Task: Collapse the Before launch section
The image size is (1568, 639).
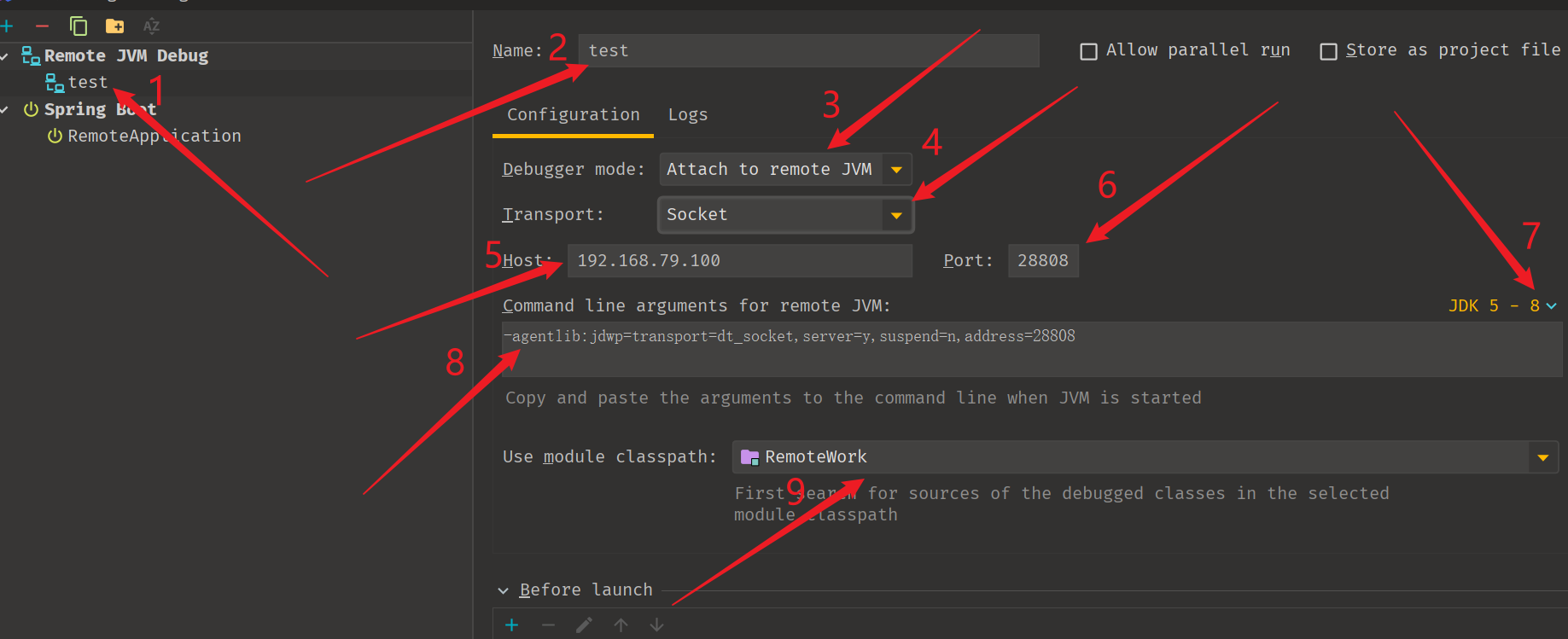Action: (x=504, y=590)
